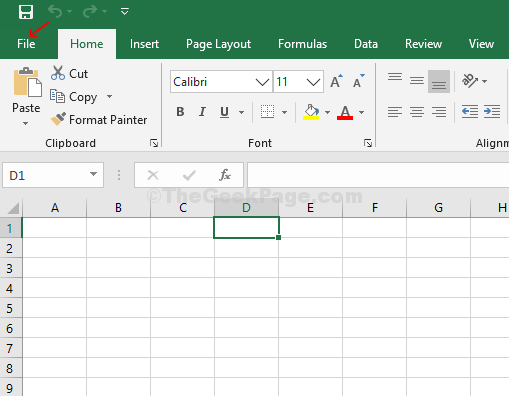This screenshot has width=509, height=396.
Task: Select column B header
Action: pos(118,208)
